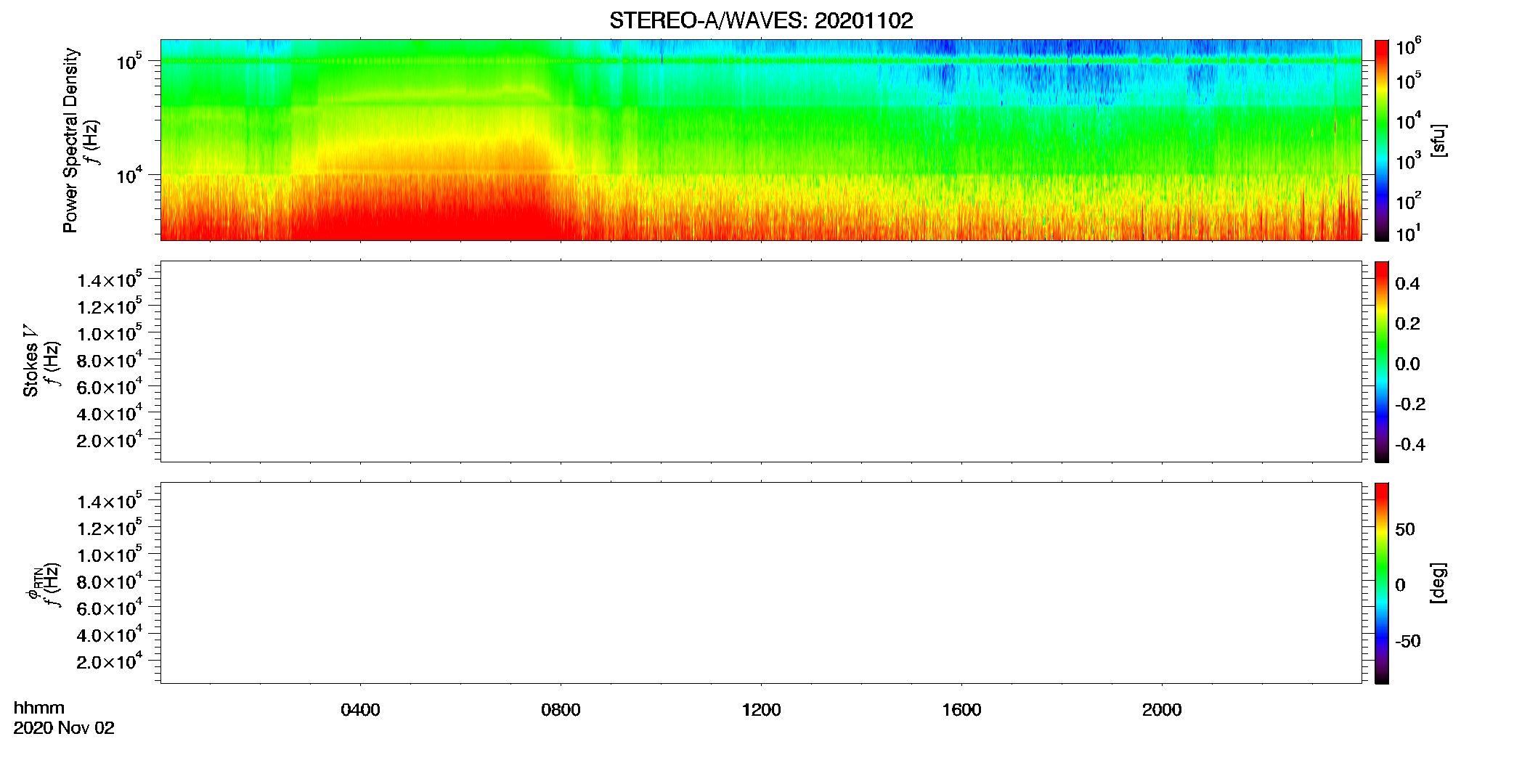Select the 2000 time axis label
The height and width of the screenshot is (784, 1522).
[x=1162, y=710]
